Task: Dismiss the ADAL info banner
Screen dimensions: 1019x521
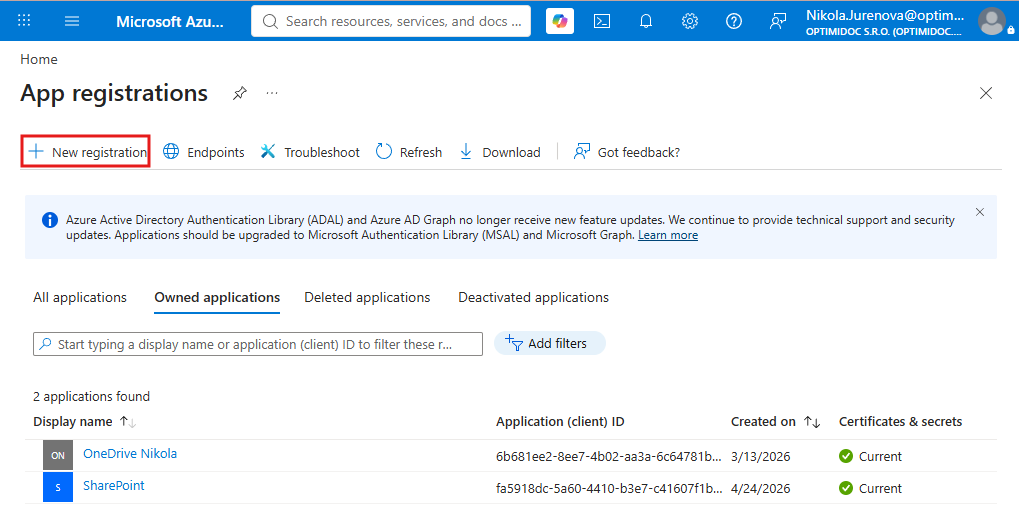Action: tap(980, 212)
